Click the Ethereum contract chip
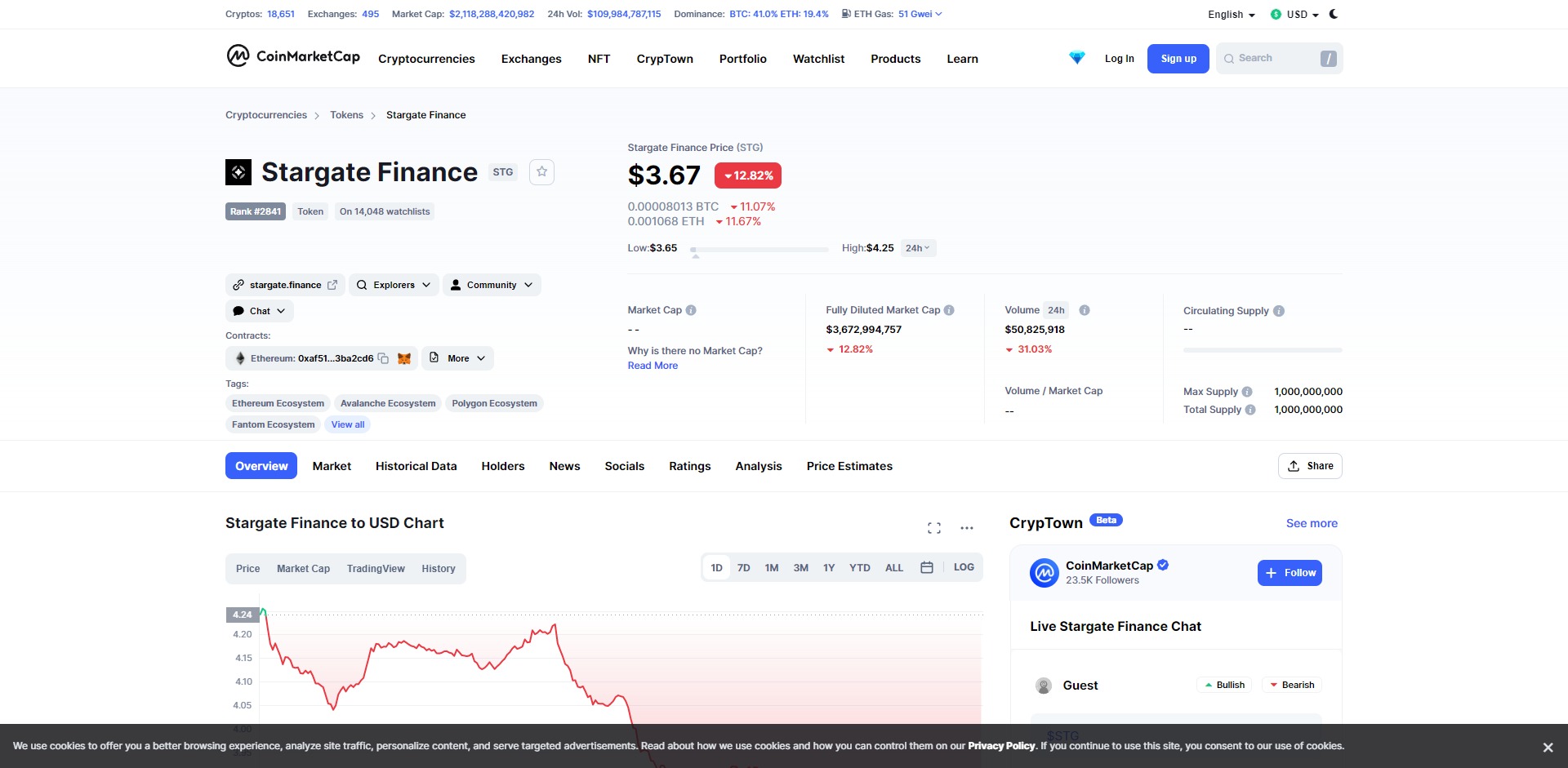This screenshot has height=768, width=1568. pos(322,358)
